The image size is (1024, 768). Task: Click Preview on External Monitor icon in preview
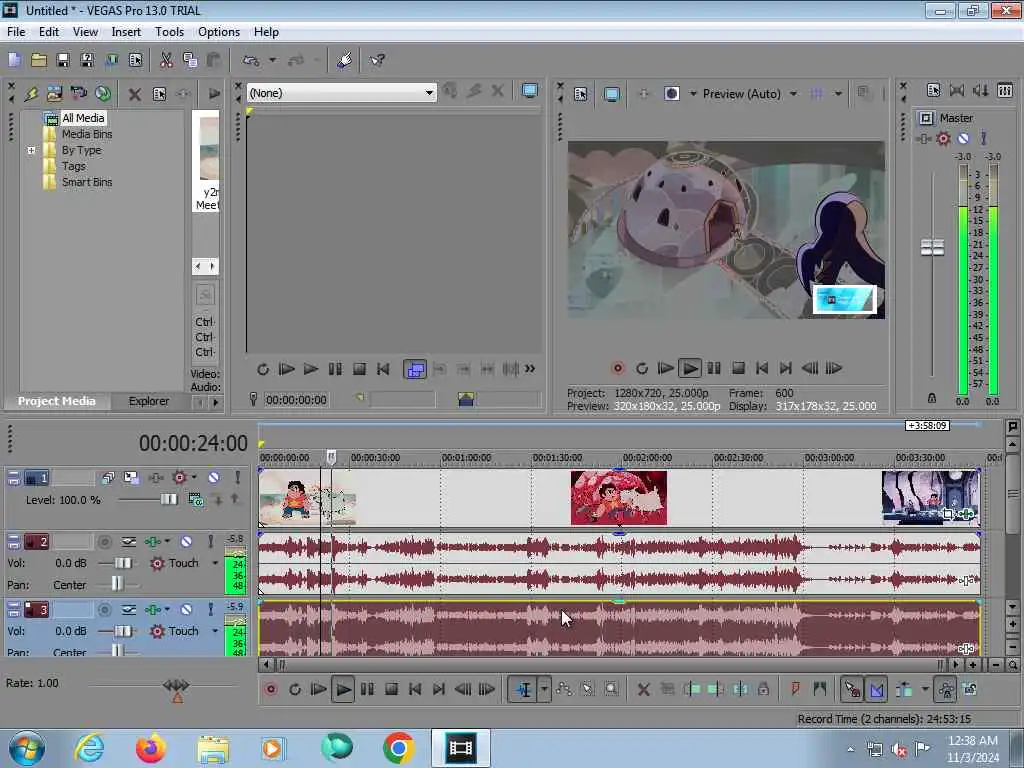point(611,94)
